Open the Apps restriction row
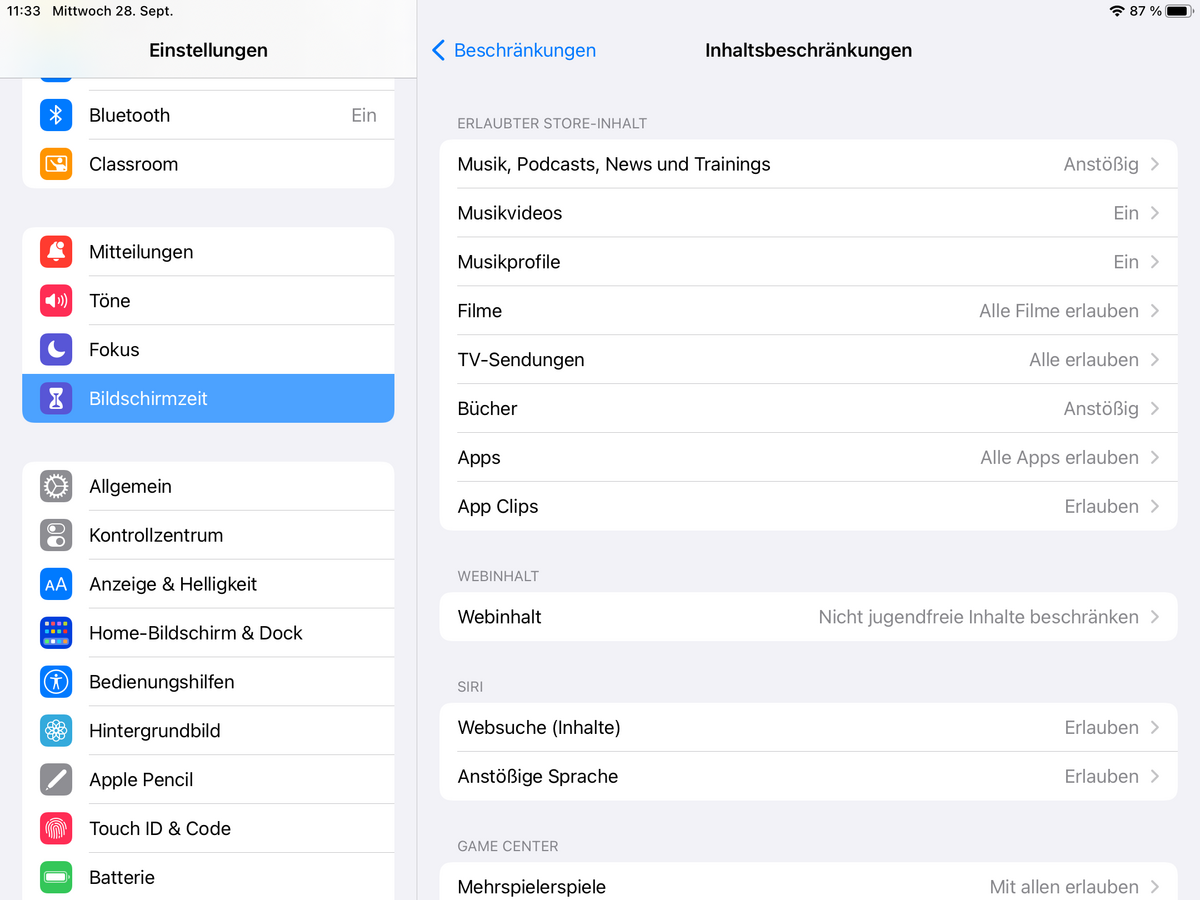This screenshot has width=1200, height=900. click(x=808, y=458)
